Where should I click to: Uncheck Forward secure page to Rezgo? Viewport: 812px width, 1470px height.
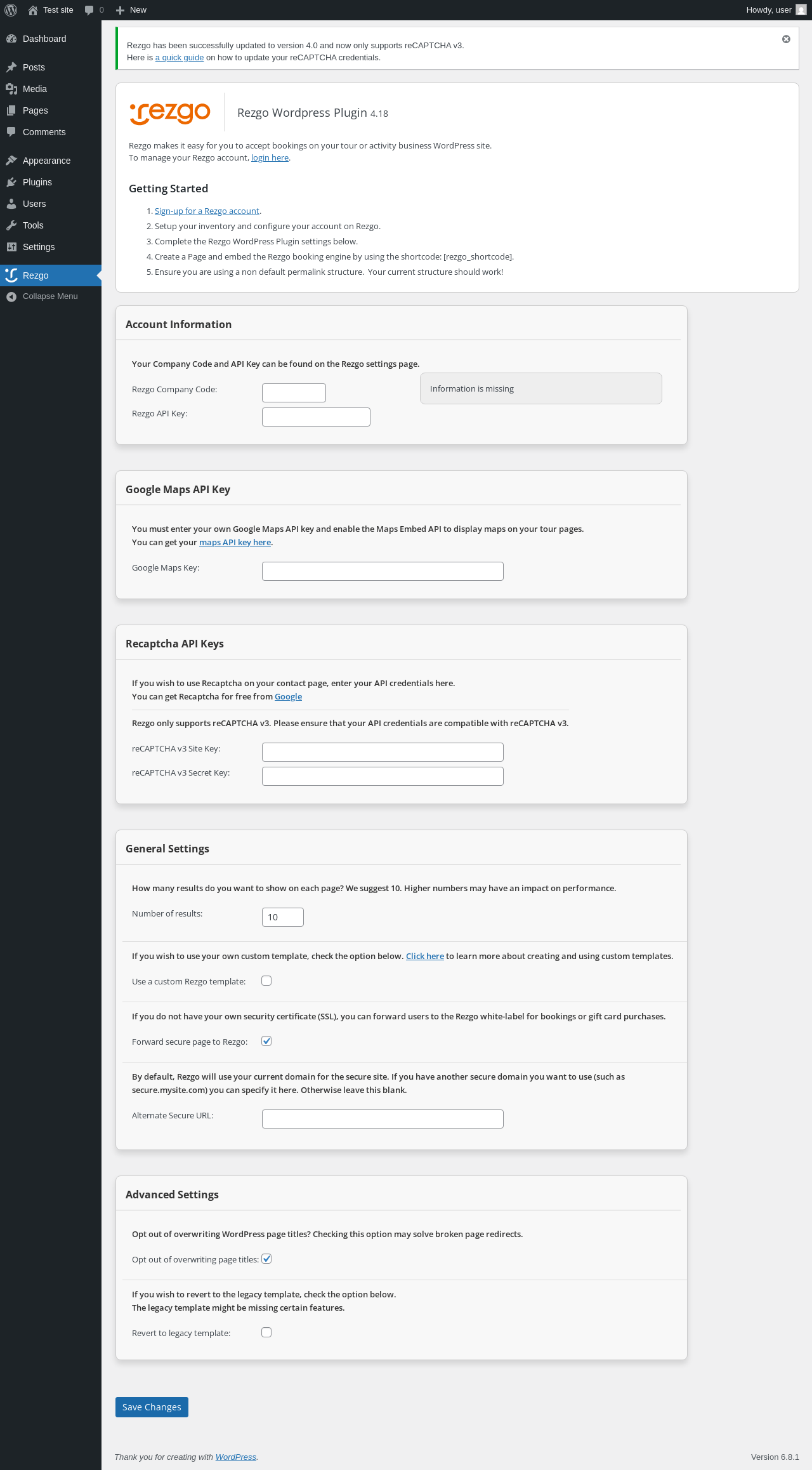coord(266,1041)
